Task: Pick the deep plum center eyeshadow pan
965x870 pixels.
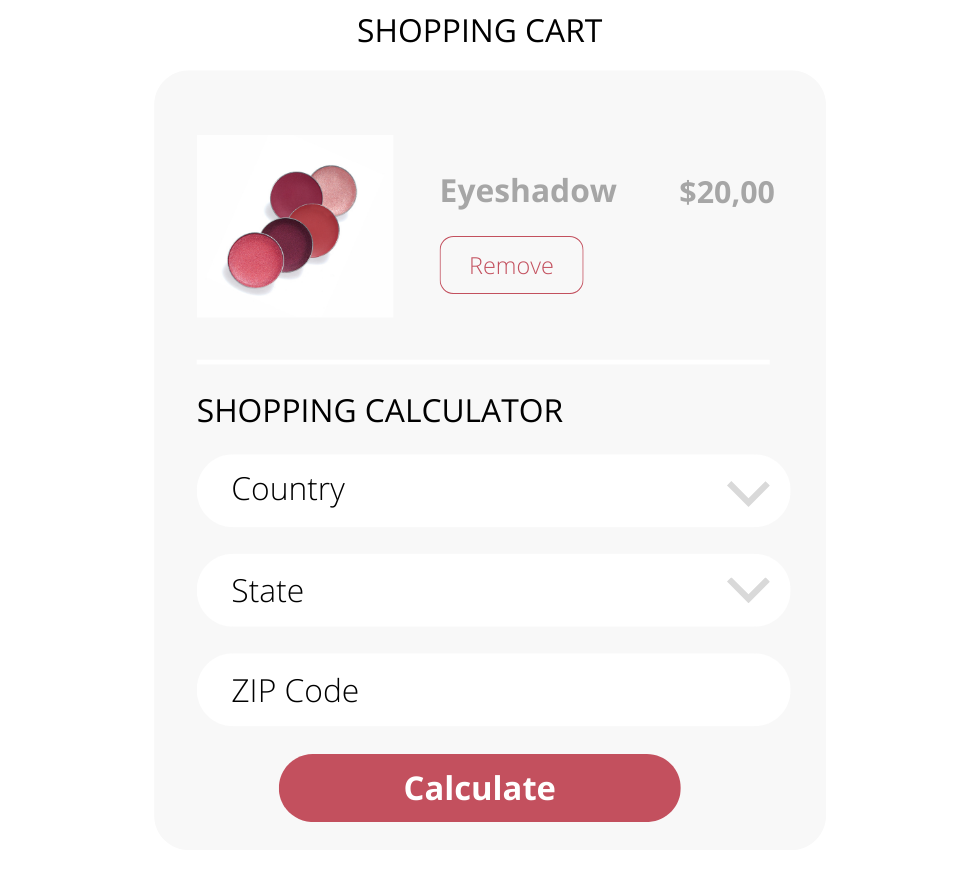Action: [x=285, y=243]
